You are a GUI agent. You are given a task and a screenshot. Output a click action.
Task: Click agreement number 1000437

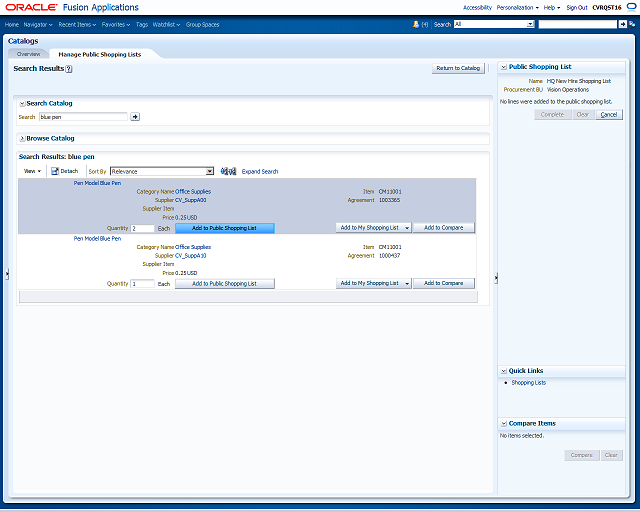tap(389, 256)
